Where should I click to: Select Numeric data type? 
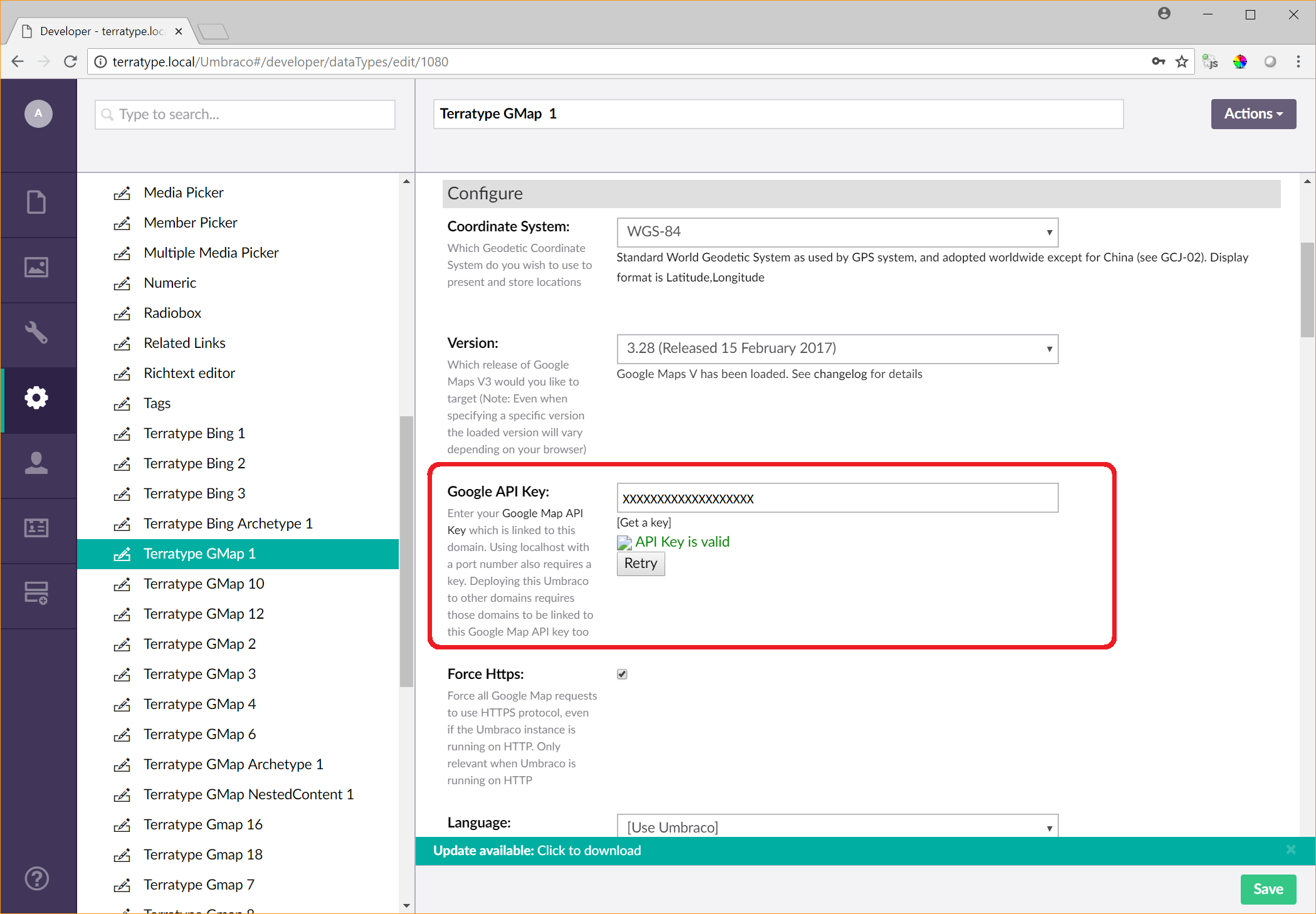tap(170, 283)
